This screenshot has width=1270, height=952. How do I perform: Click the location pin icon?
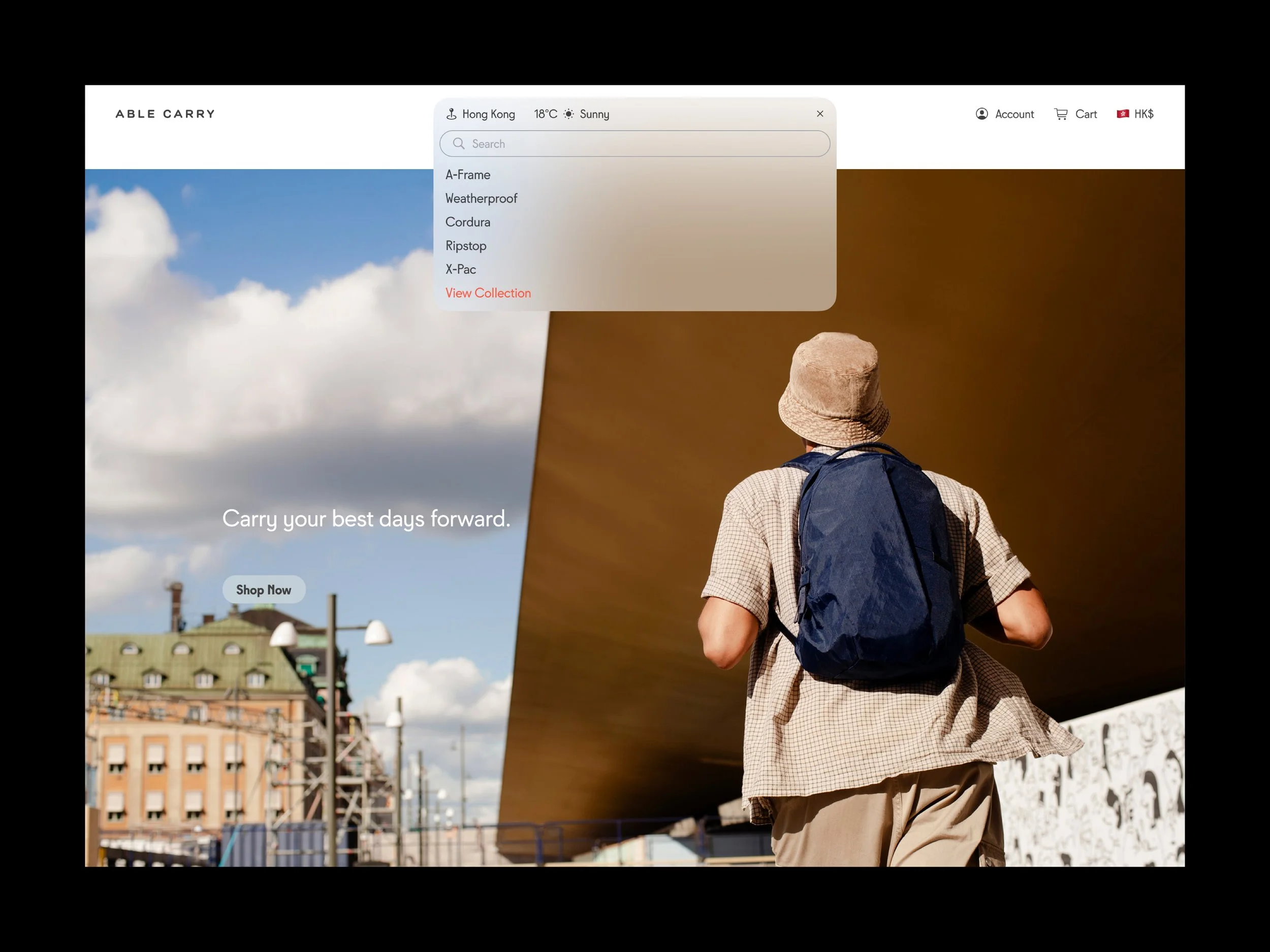point(451,114)
